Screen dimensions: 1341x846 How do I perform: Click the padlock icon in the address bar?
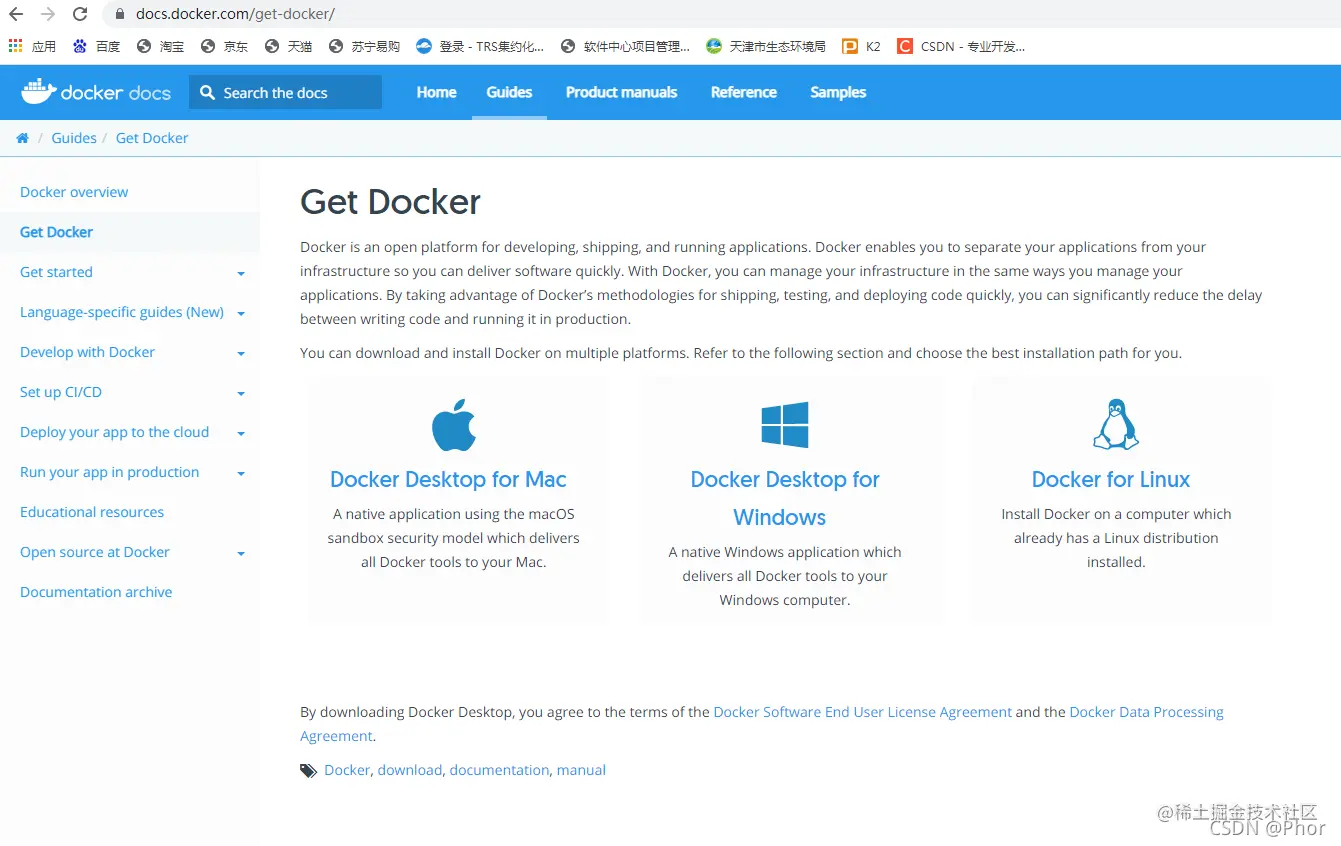[x=120, y=14]
